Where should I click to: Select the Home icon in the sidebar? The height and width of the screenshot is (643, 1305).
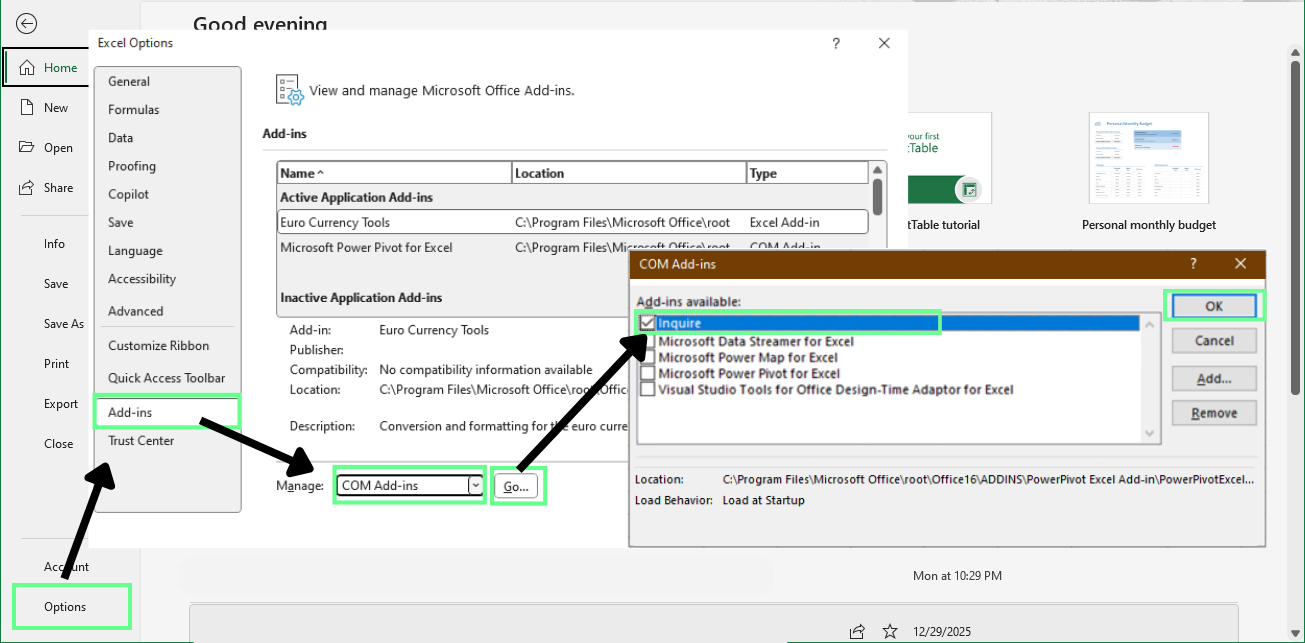(46, 67)
